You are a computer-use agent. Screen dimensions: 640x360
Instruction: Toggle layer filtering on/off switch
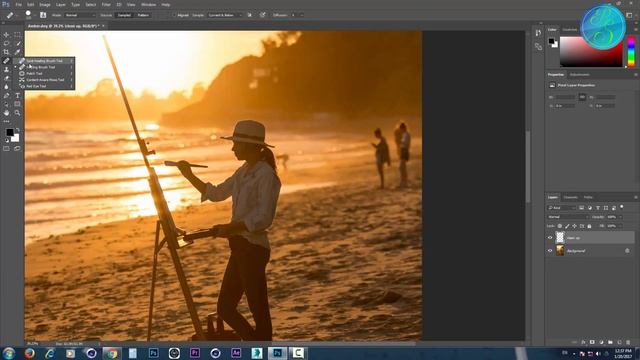622,207
